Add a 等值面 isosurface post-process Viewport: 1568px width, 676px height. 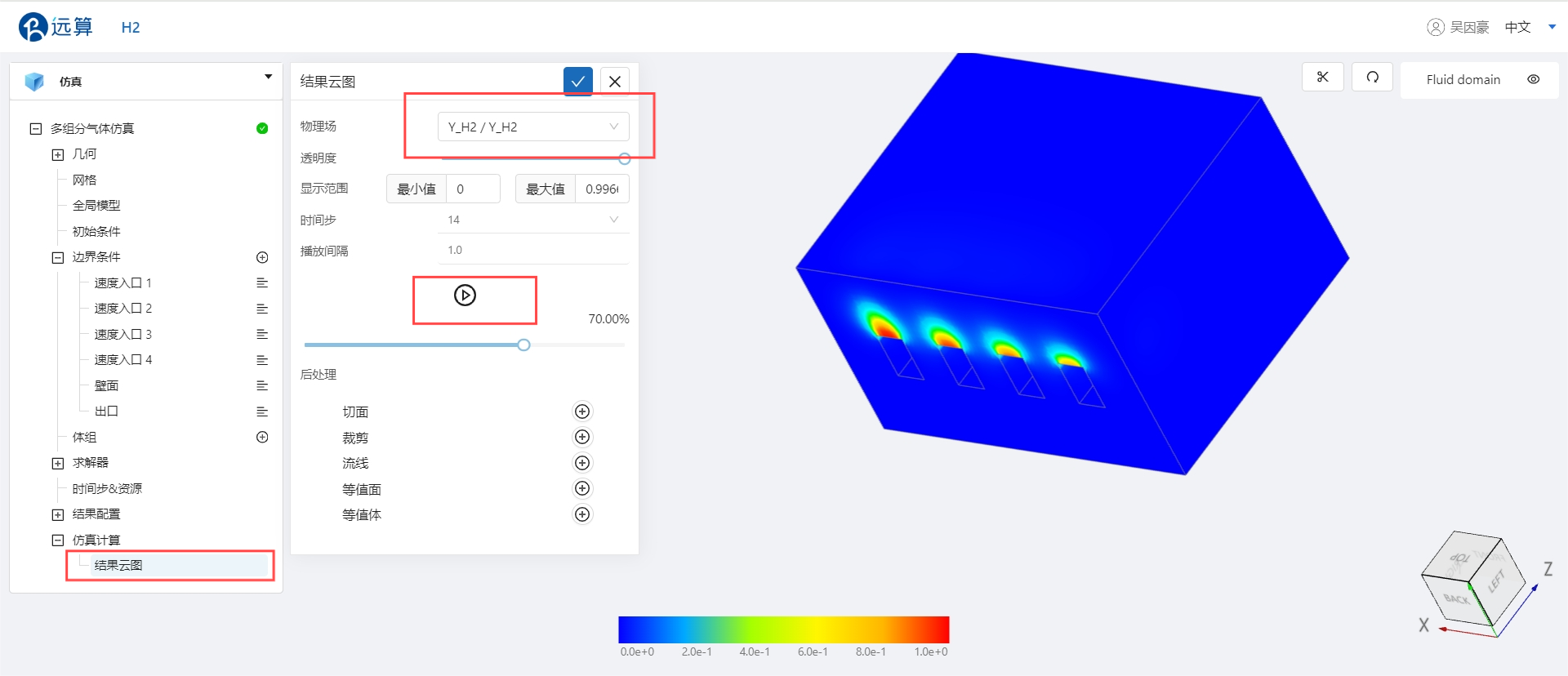582,488
